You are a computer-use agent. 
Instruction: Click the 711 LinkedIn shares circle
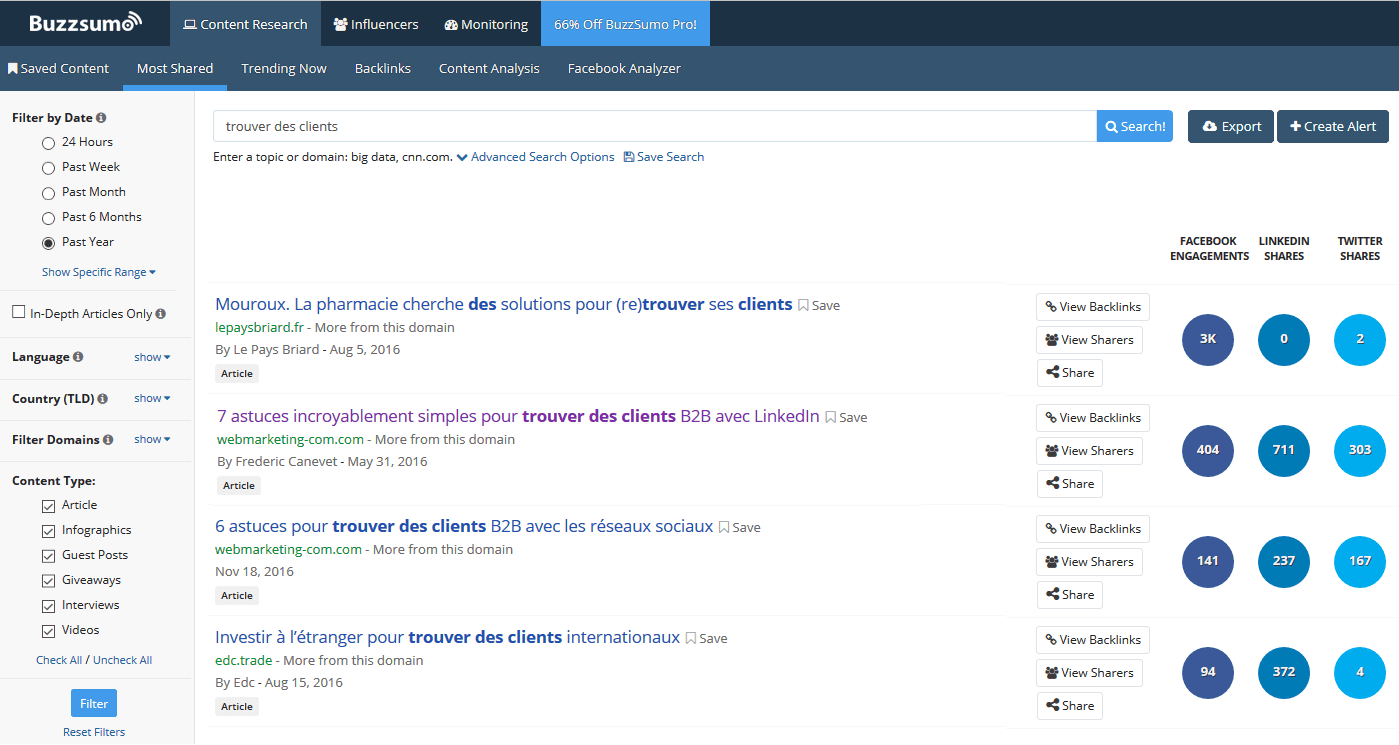1284,450
